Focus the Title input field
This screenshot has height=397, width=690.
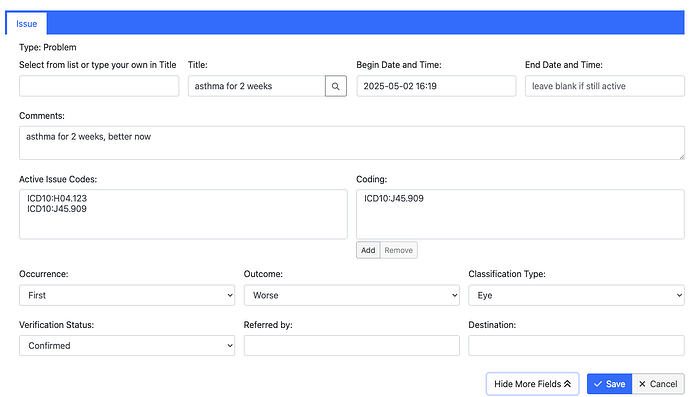click(257, 86)
